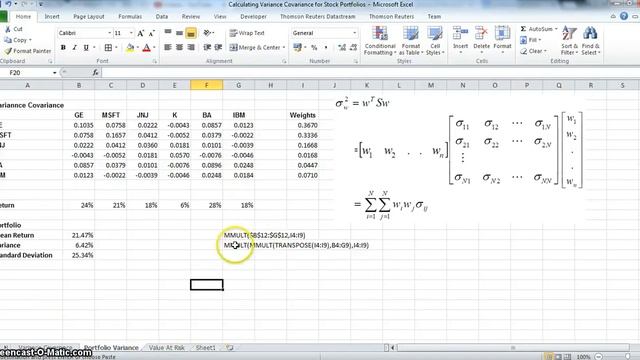Expand the General number format dropdown
The image size is (640, 360).
354,33
